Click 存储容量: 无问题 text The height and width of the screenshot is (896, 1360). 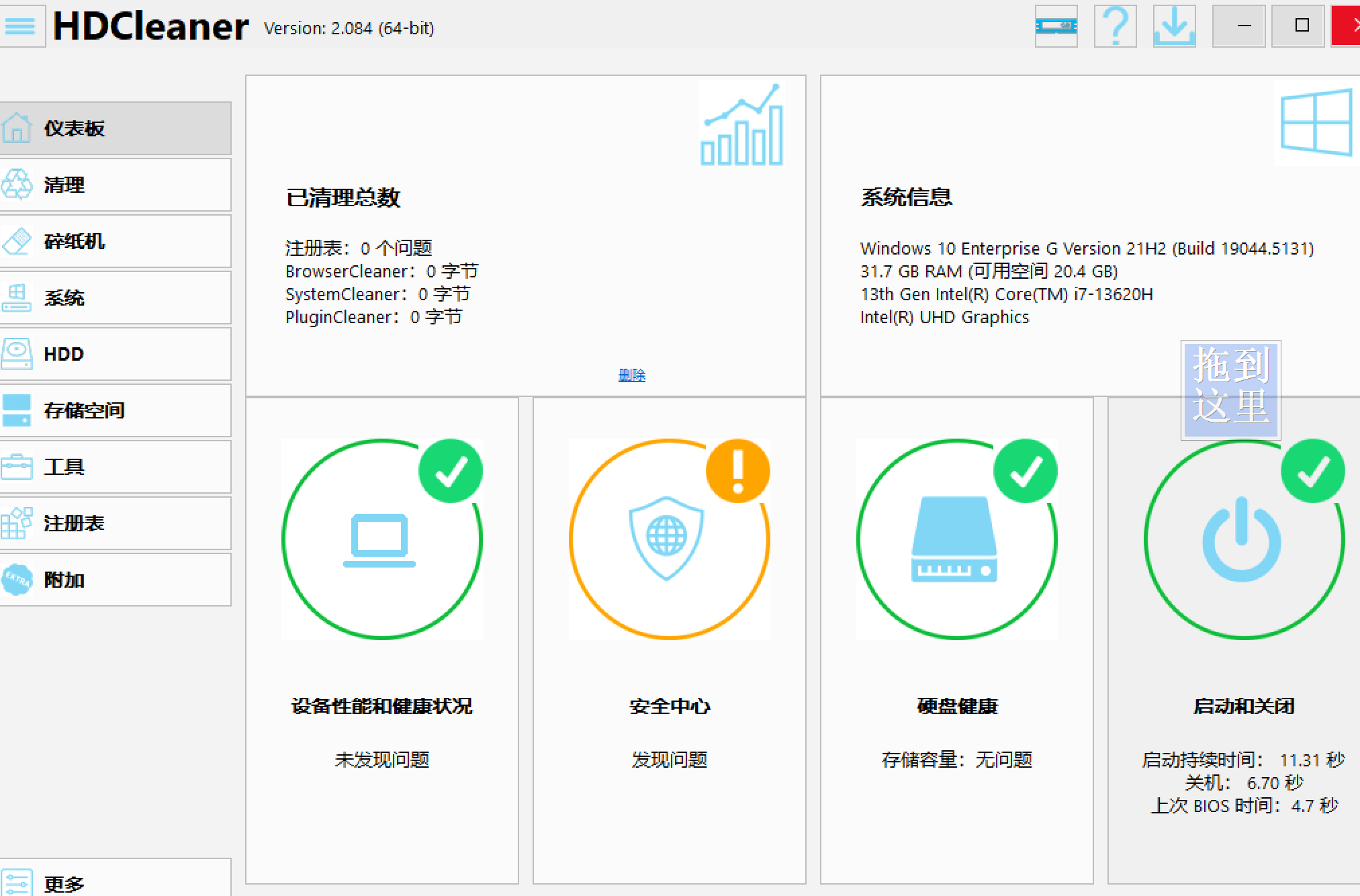pos(956,760)
